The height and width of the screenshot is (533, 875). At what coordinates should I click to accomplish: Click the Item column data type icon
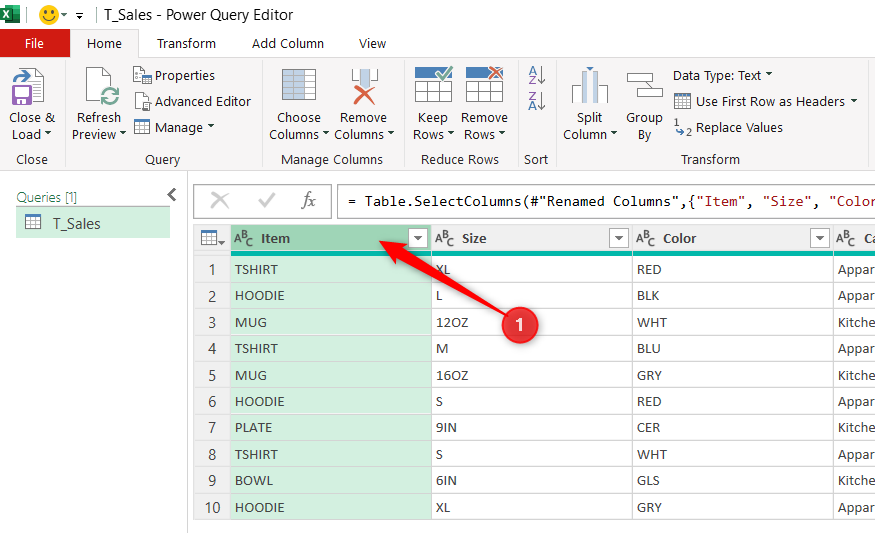coord(243,238)
